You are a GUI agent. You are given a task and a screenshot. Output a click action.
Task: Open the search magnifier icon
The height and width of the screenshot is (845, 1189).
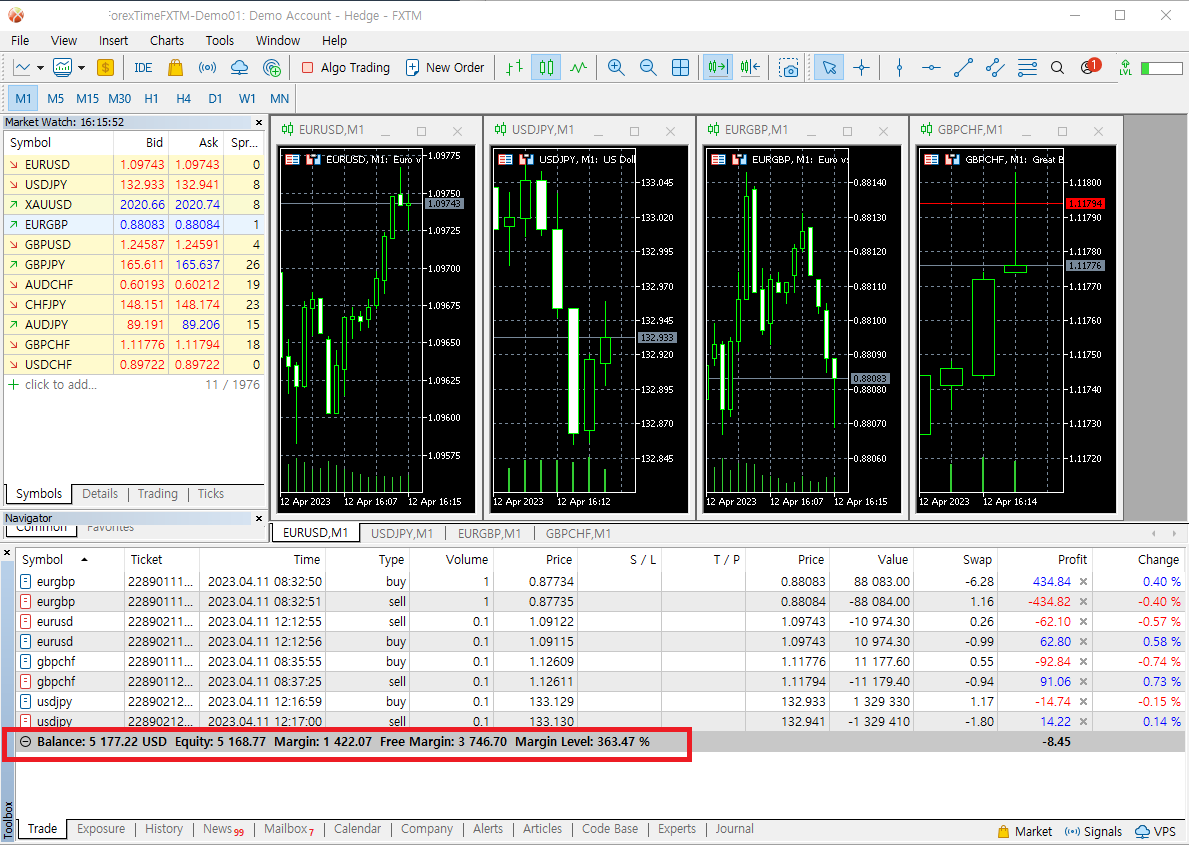pyautogui.click(x=1057, y=68)
